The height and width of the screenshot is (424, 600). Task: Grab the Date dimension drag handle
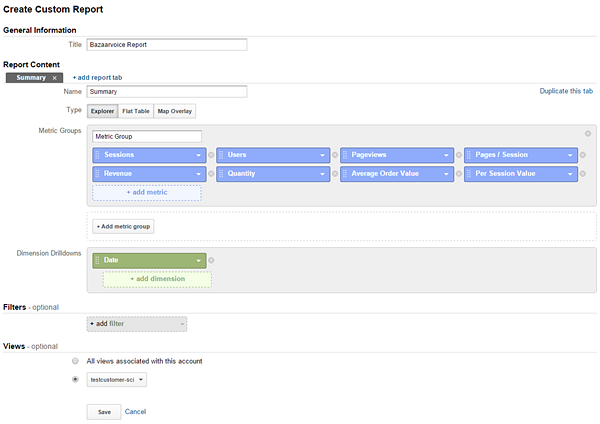point(97,260)
